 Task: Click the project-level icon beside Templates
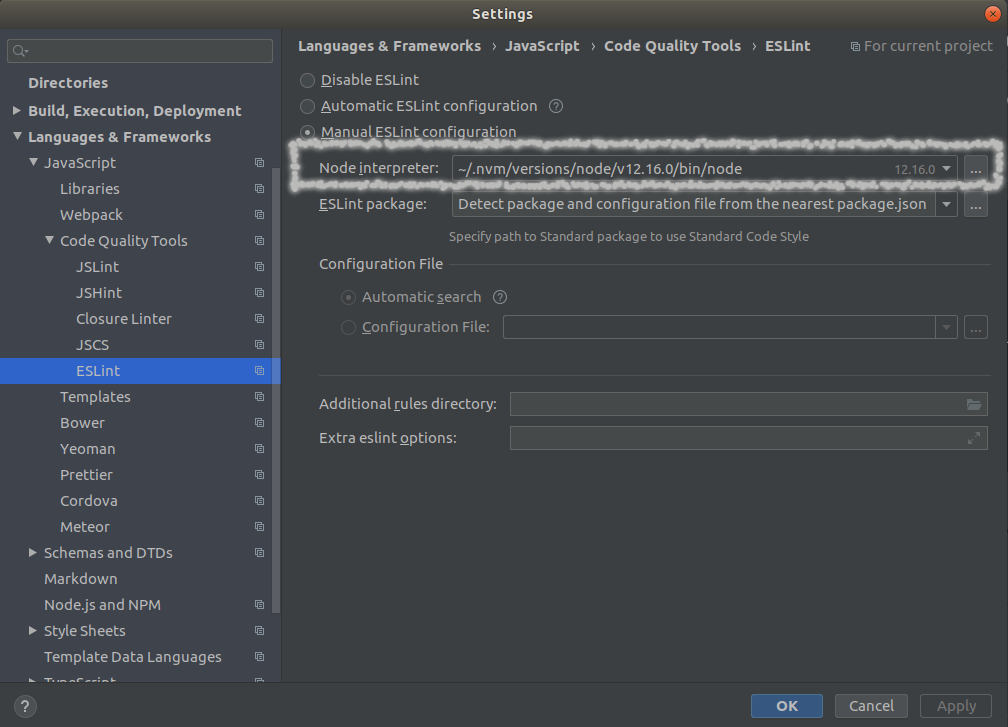(260, 397)
